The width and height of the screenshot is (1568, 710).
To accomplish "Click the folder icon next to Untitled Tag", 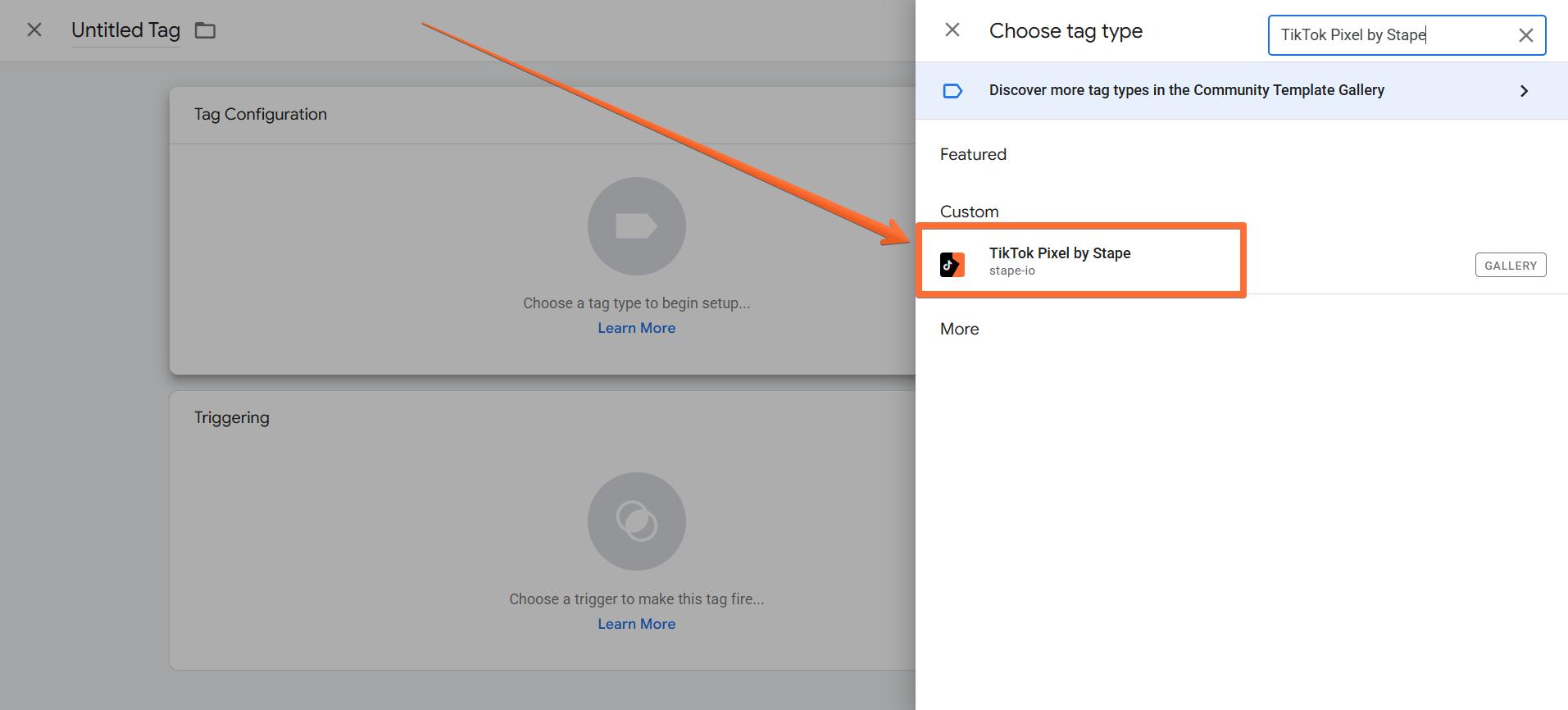I will (x=205, y=31).
